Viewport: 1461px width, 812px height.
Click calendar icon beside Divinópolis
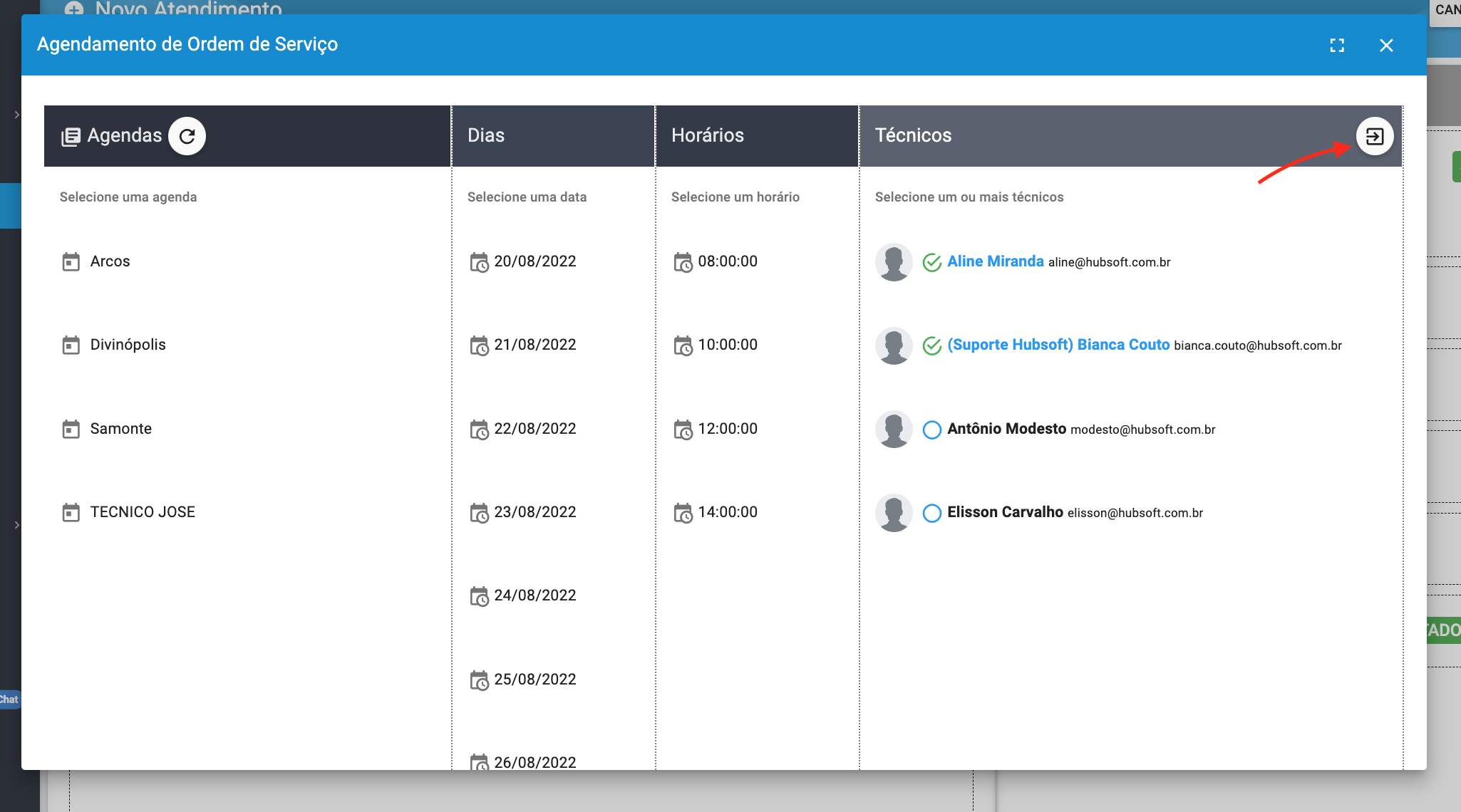pyautogui.click(x=71, y=345)
